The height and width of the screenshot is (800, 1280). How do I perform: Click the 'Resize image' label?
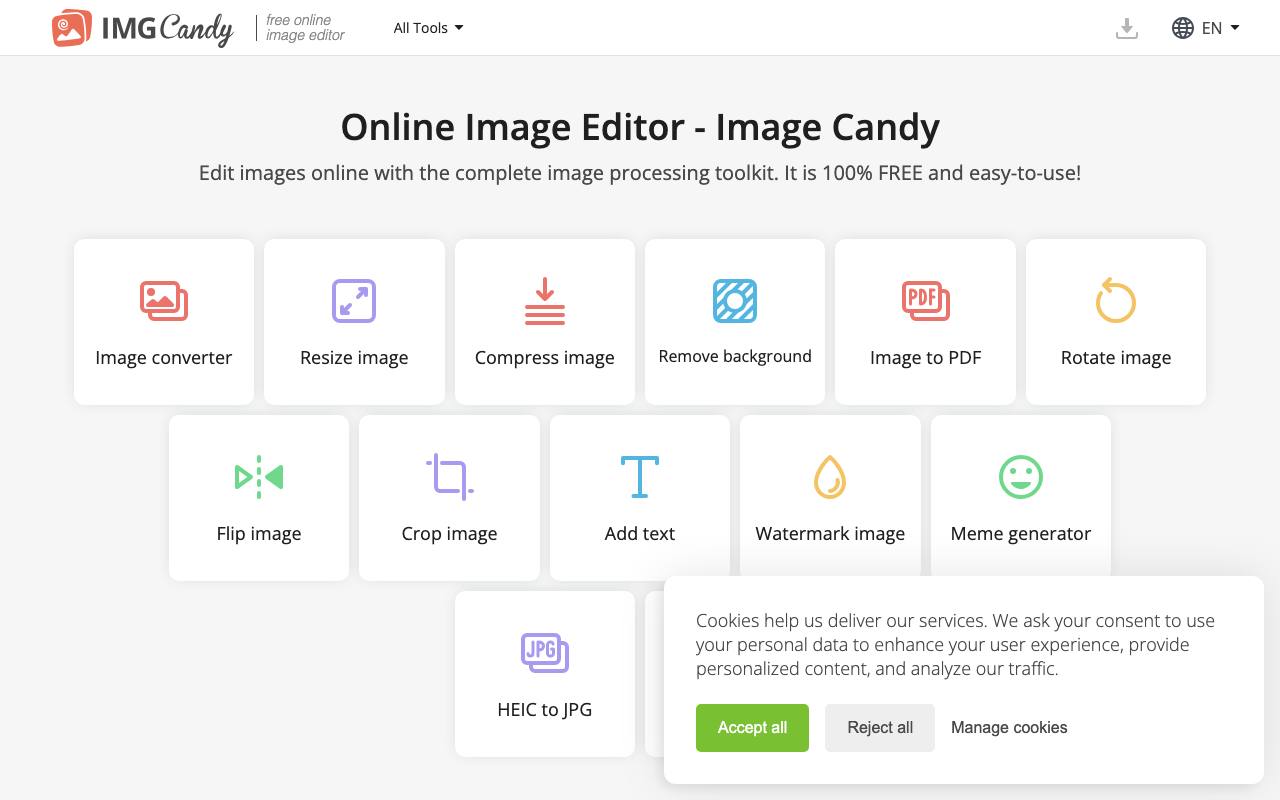(x=354, y=358)
